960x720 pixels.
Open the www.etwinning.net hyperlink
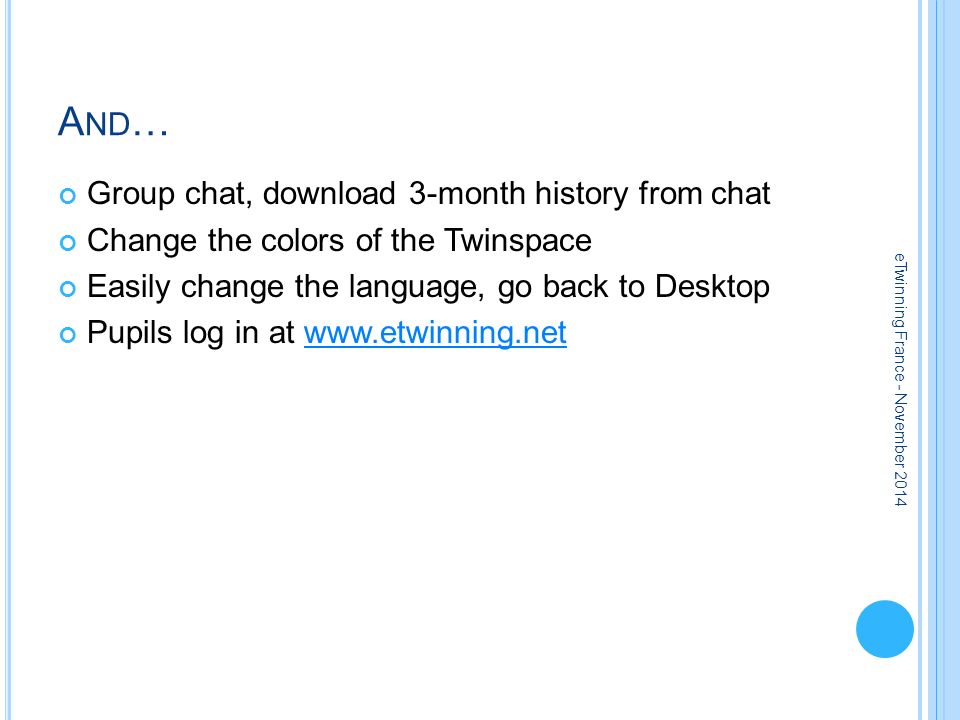click(435, 333)
